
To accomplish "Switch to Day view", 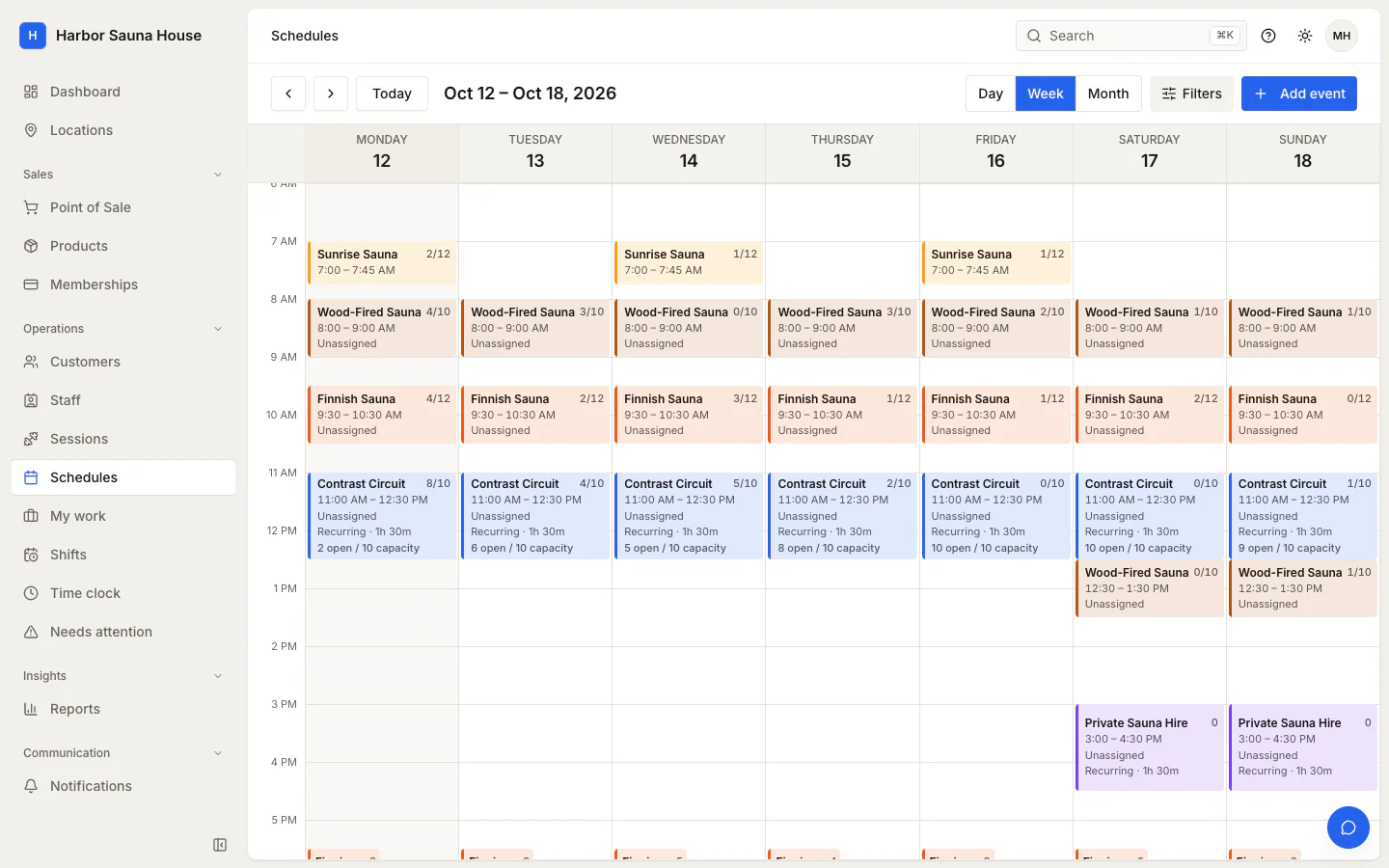I will (991, 94).
